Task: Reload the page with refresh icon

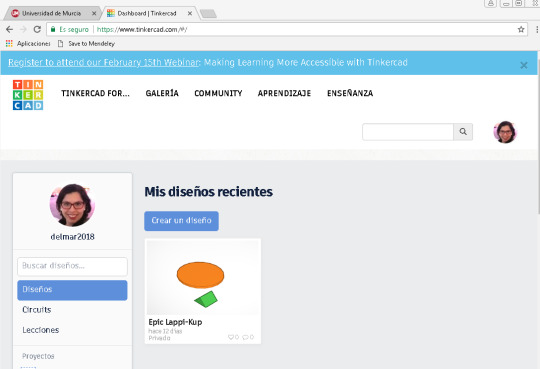Action: pyautogui.click(x=37, y=30)
